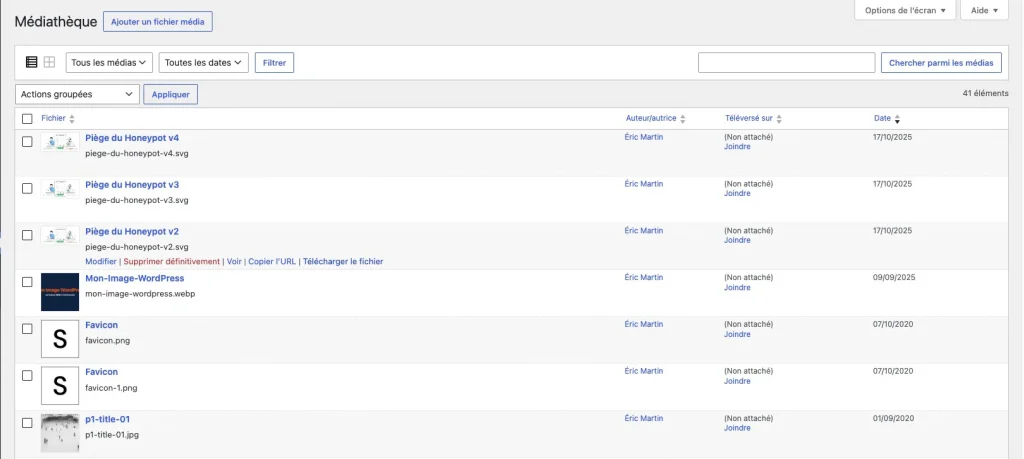Open Piège du Honeypot v3 title link
1024x459 pixels.
tap(132, 185)
